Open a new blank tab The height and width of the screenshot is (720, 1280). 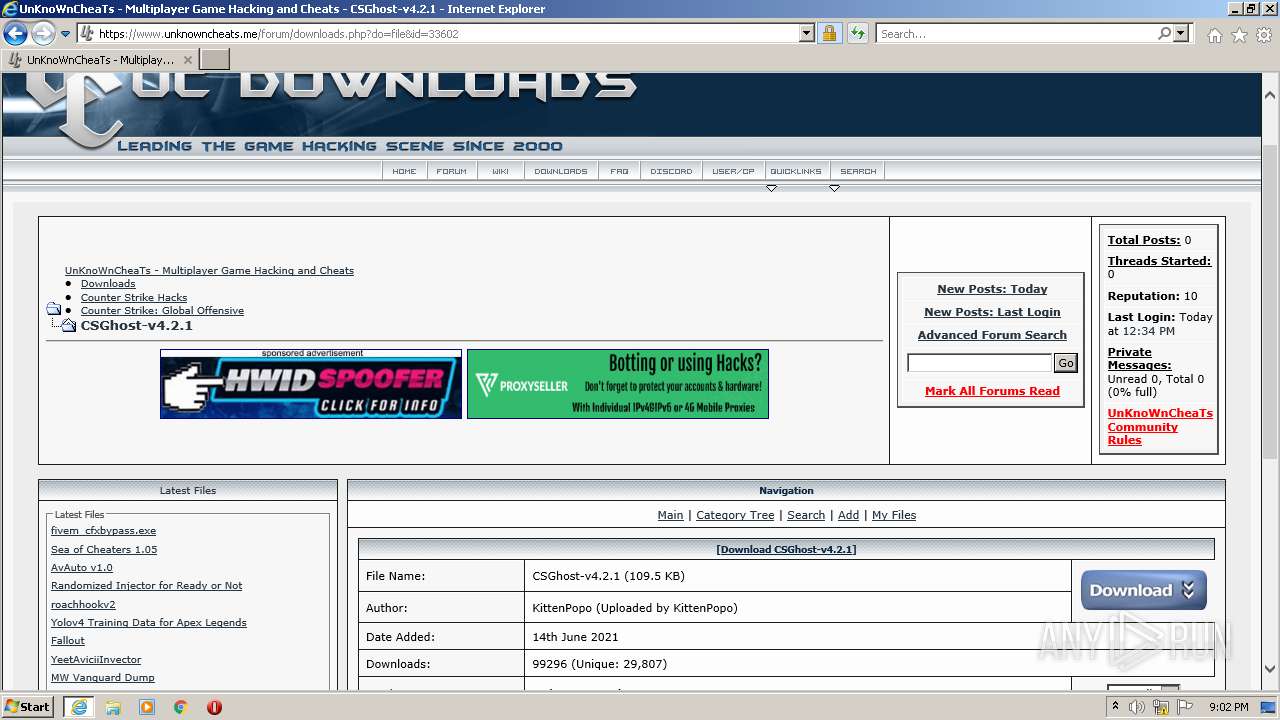215,60
